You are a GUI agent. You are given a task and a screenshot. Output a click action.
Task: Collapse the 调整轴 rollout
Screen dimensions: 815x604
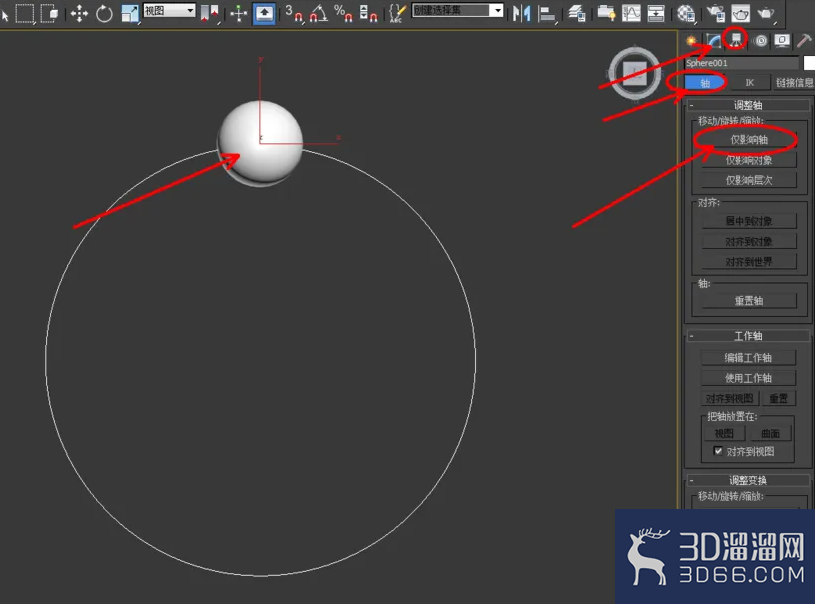click(748, 106)
